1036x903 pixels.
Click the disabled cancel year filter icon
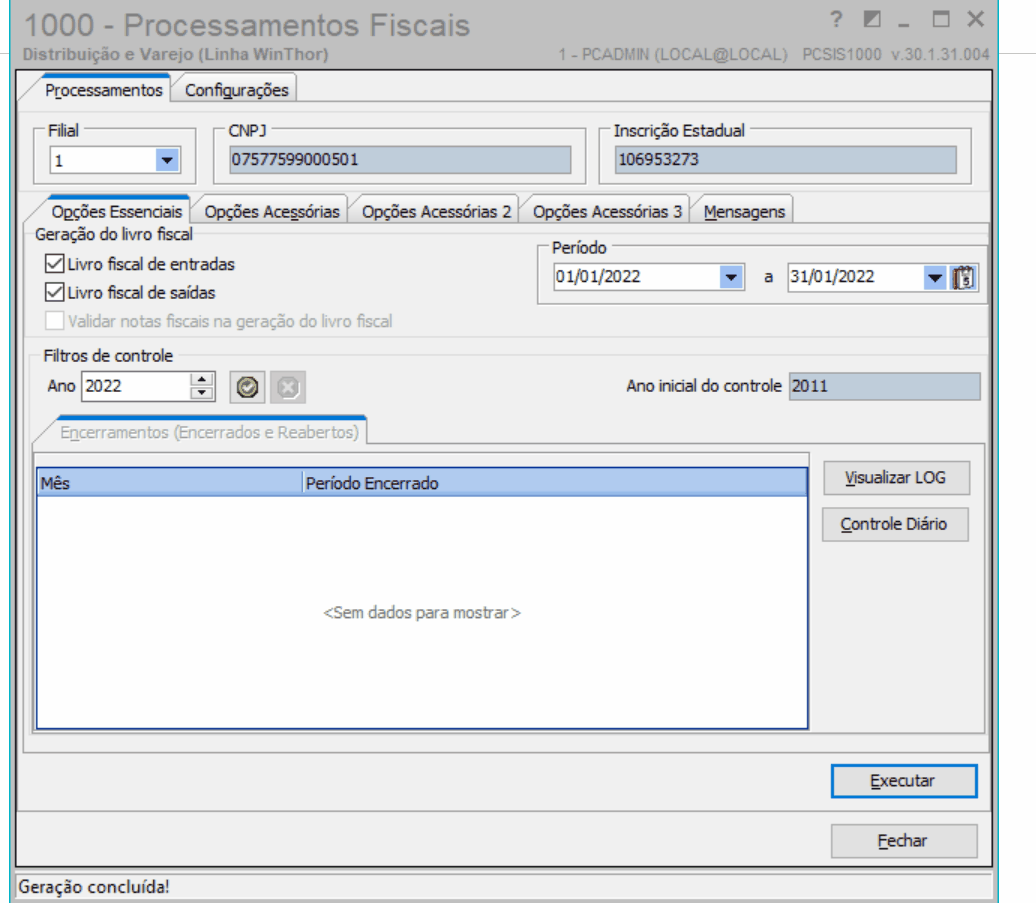(288, 387)
